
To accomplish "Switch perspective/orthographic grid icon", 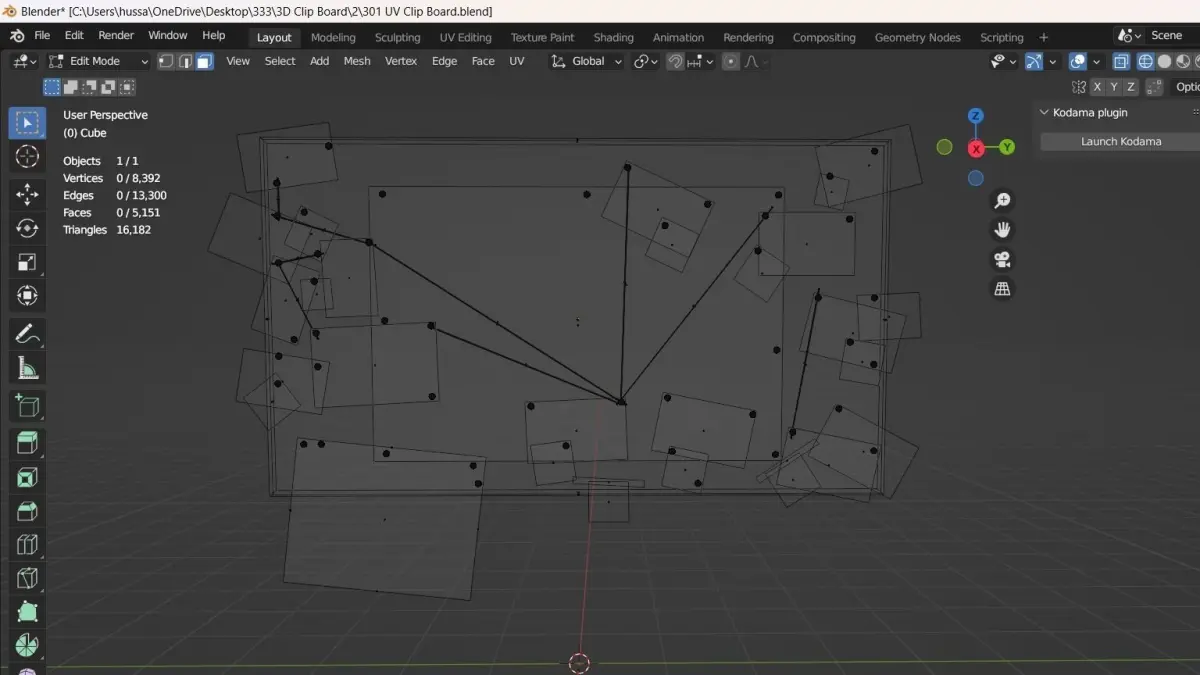I will (x=1002, y=289).
